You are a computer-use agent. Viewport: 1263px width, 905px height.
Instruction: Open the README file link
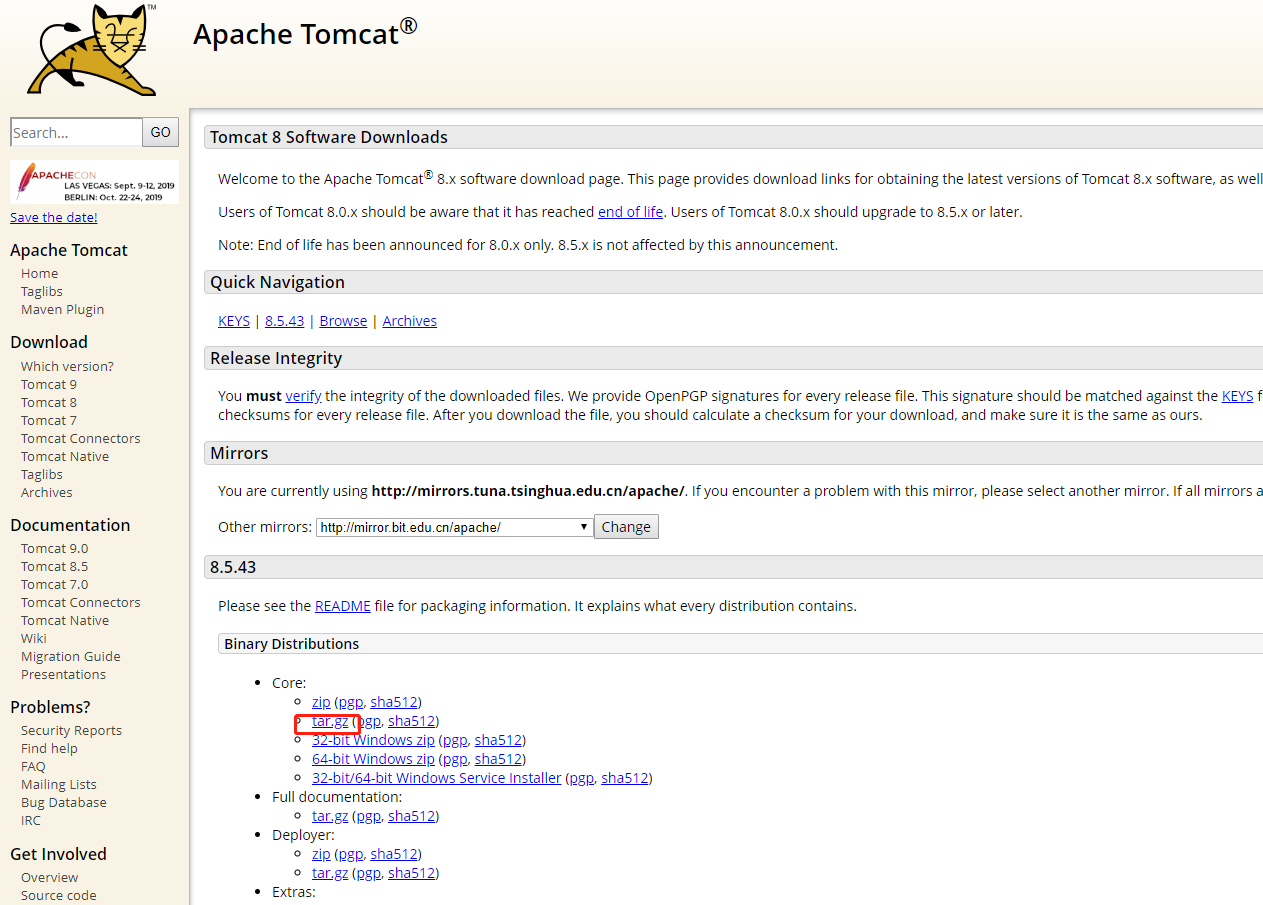(x=343, y=606)
